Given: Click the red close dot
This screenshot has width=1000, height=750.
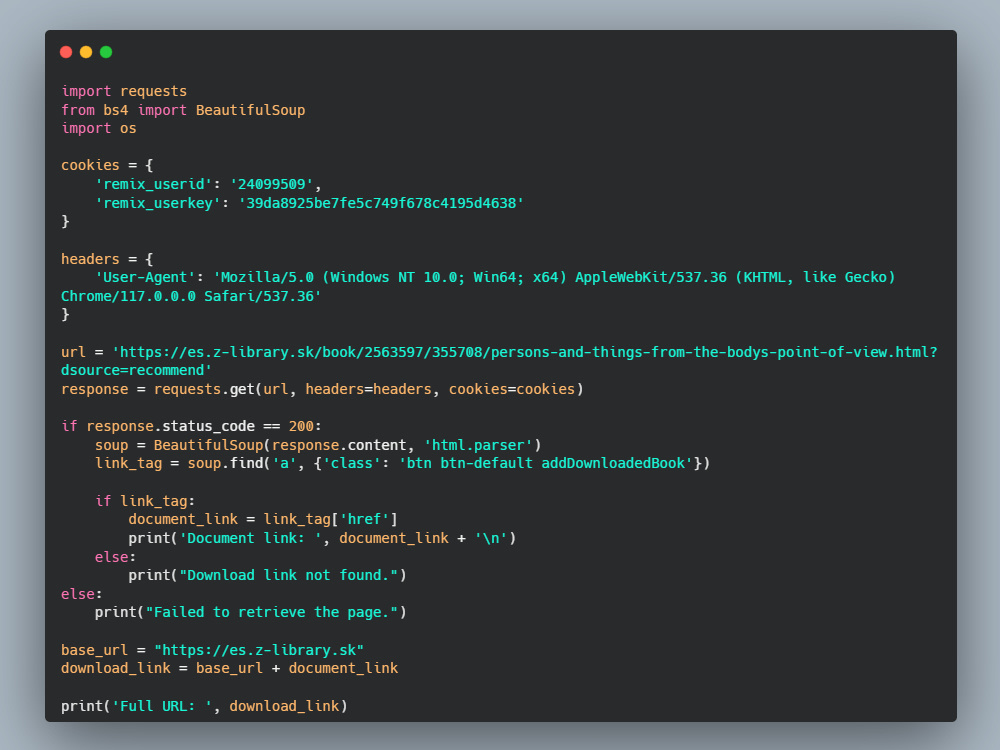Looking at the screenshot, I should (66, 52).
